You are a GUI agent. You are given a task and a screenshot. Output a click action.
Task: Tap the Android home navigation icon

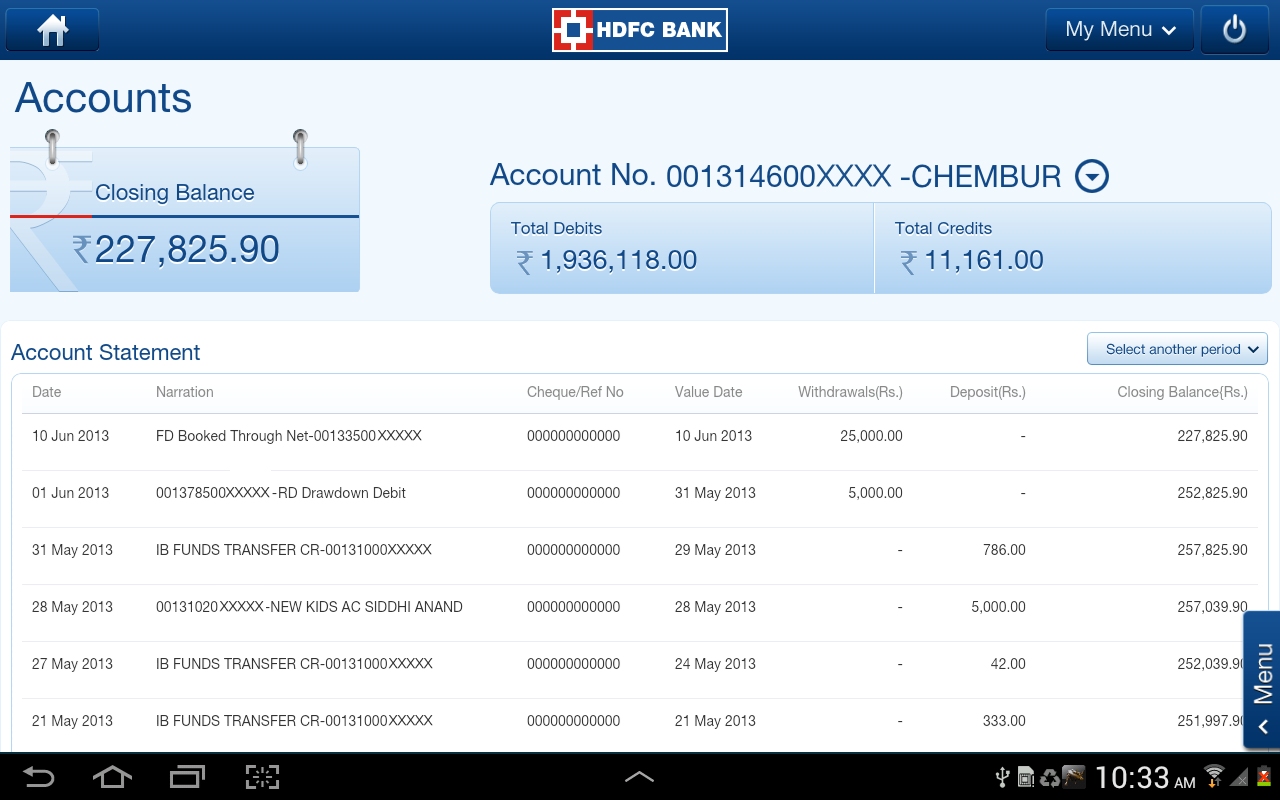click(x=112, y=777)
